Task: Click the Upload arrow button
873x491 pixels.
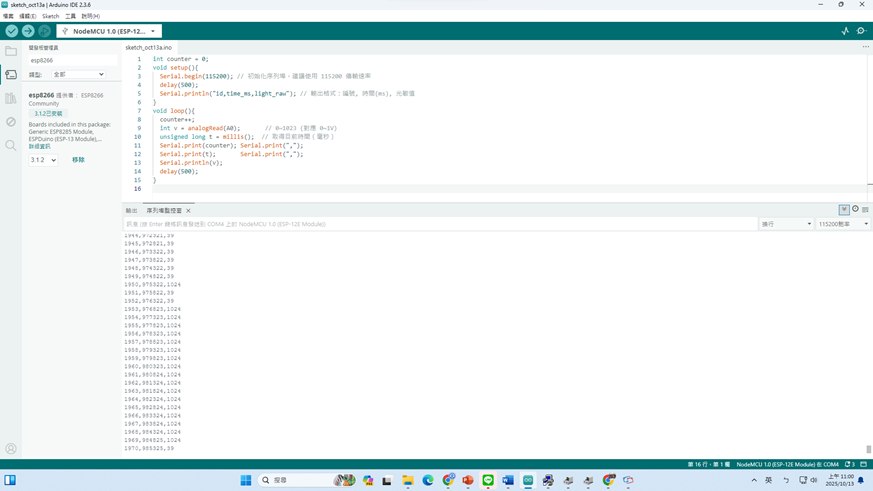Action: [28, 31]
